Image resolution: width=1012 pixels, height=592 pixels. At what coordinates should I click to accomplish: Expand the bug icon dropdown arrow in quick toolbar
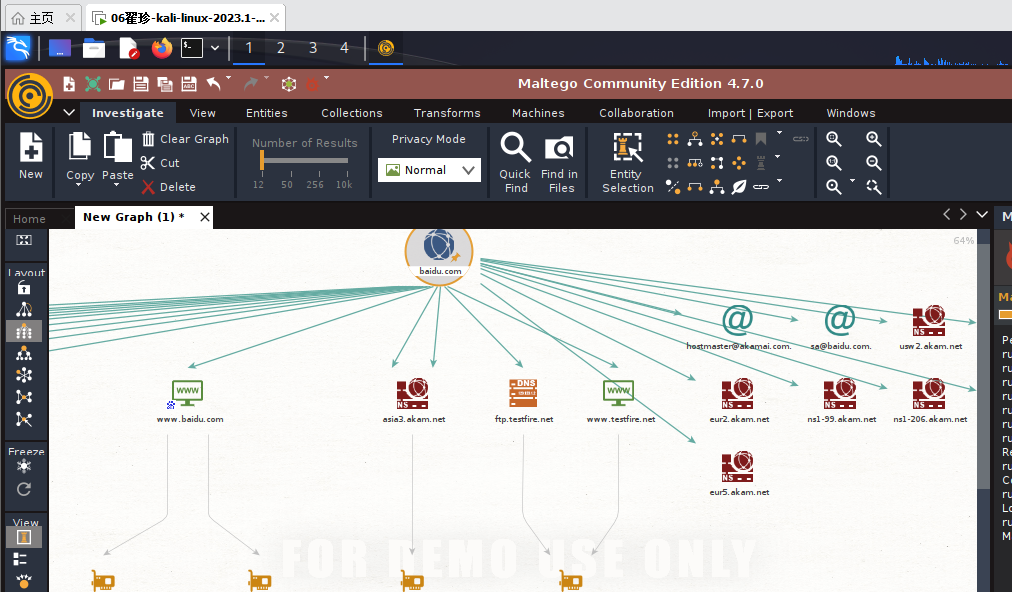pyautogui.click(x=326, y=78)
